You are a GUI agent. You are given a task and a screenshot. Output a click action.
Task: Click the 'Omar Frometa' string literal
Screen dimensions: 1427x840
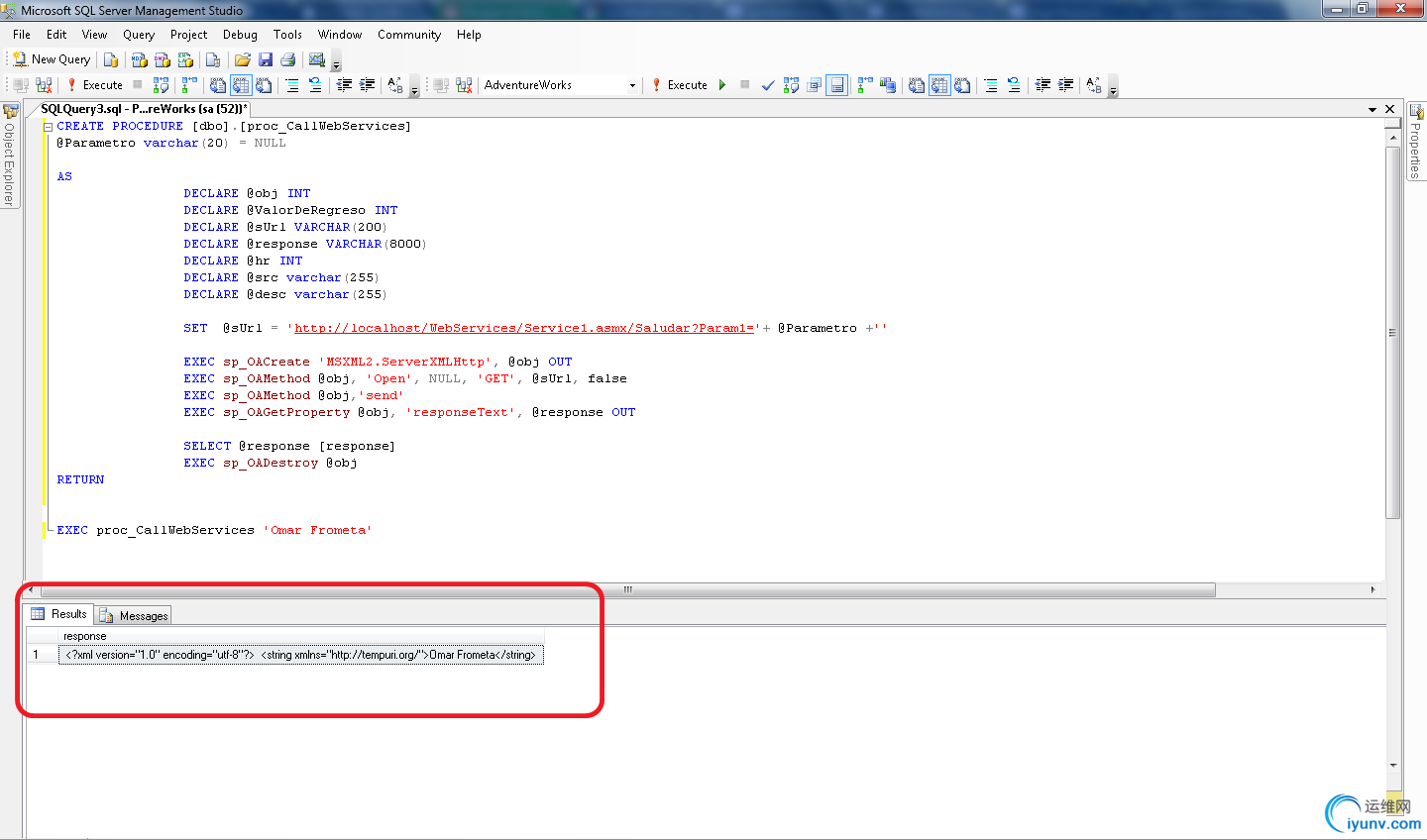coord(318,530)
